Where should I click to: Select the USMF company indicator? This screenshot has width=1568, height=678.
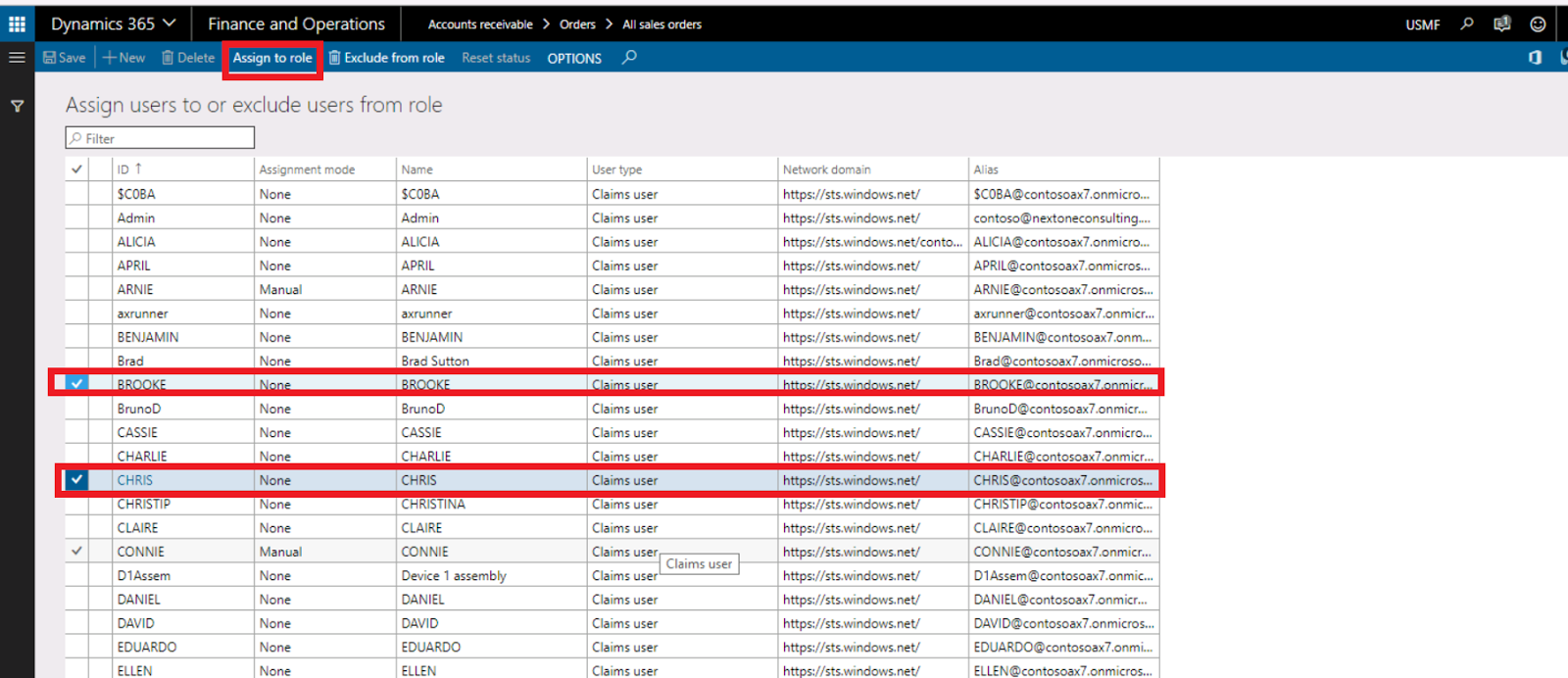(1422, 24)
